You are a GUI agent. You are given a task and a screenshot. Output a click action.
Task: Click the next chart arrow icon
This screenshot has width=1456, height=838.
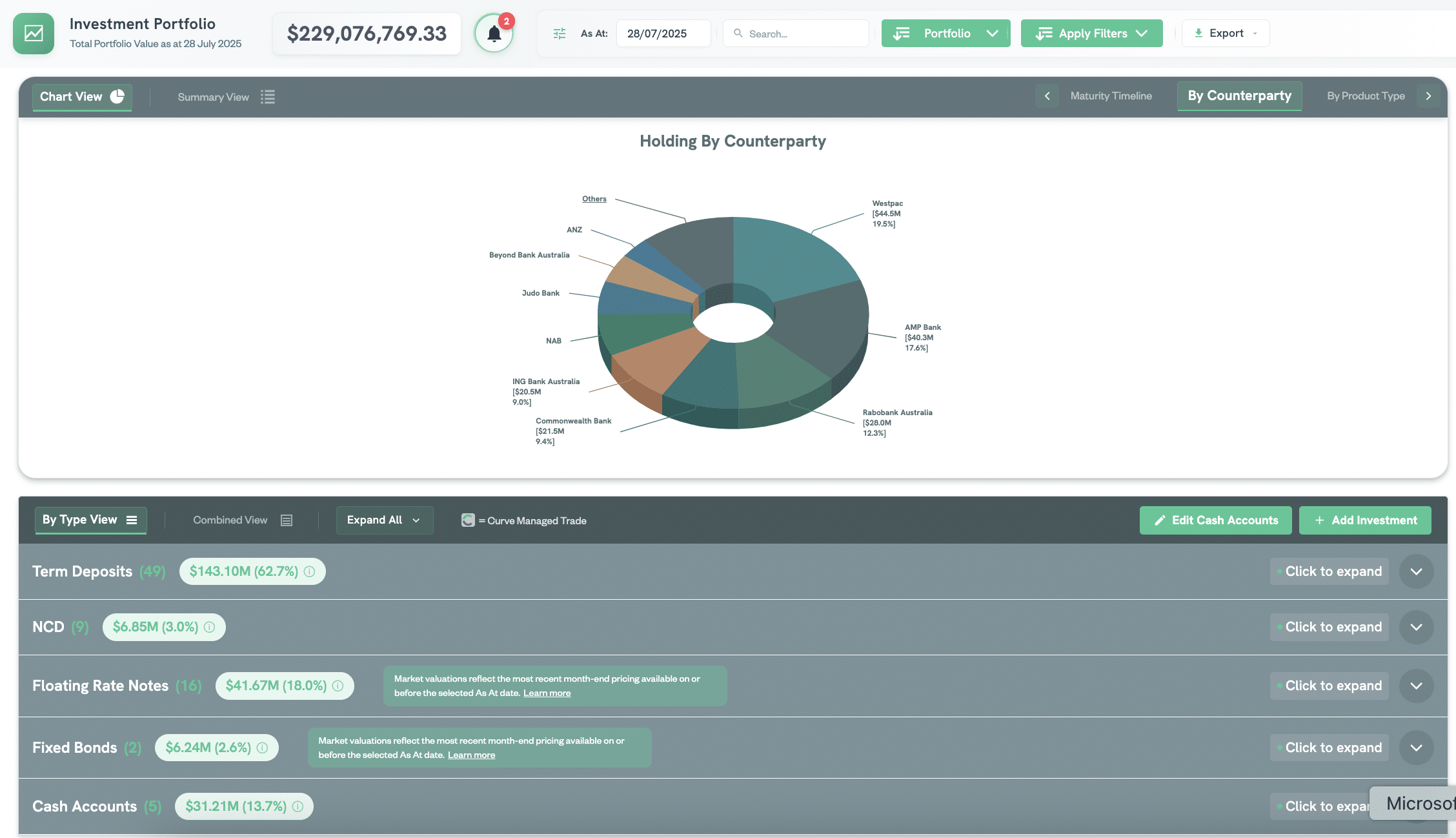[x=1428, y=96]
